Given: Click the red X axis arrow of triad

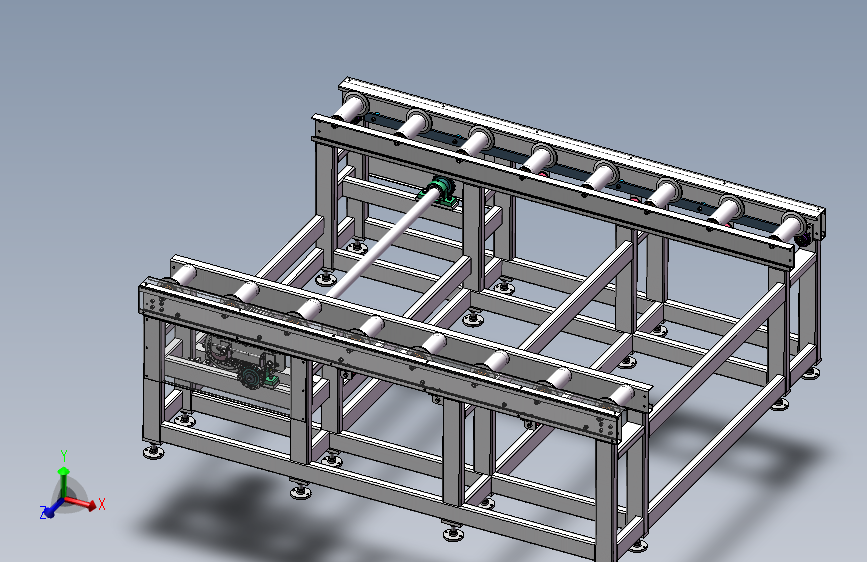Looking at the screenshot, I should click(x=81, y=502).
